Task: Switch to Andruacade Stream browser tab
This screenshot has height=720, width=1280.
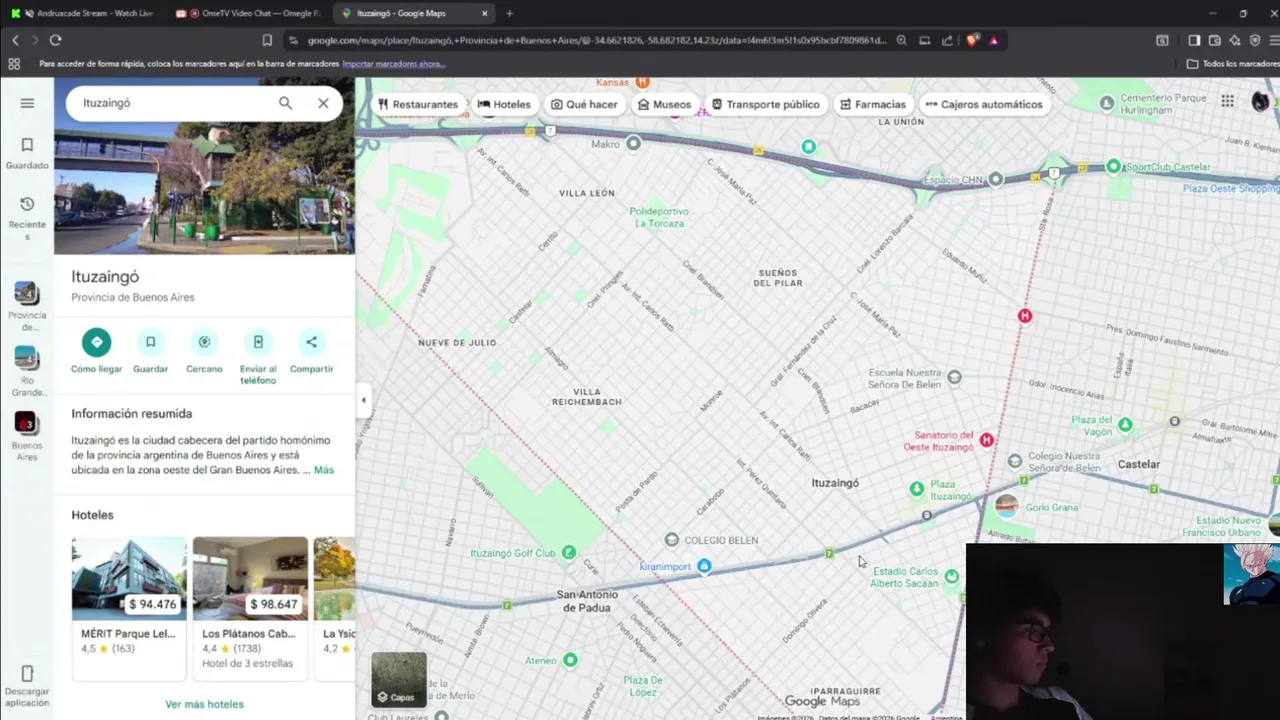Action: [85, 13]
